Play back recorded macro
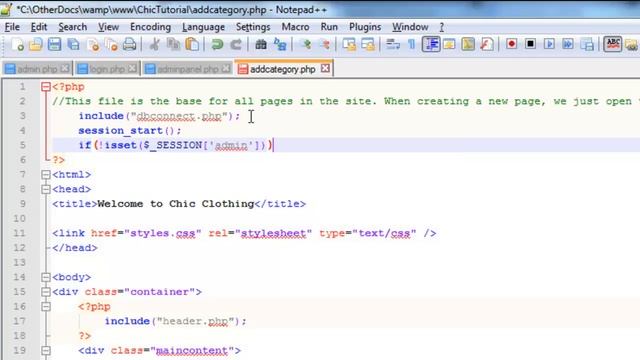The image size is (640, 360). pos(549,44)
